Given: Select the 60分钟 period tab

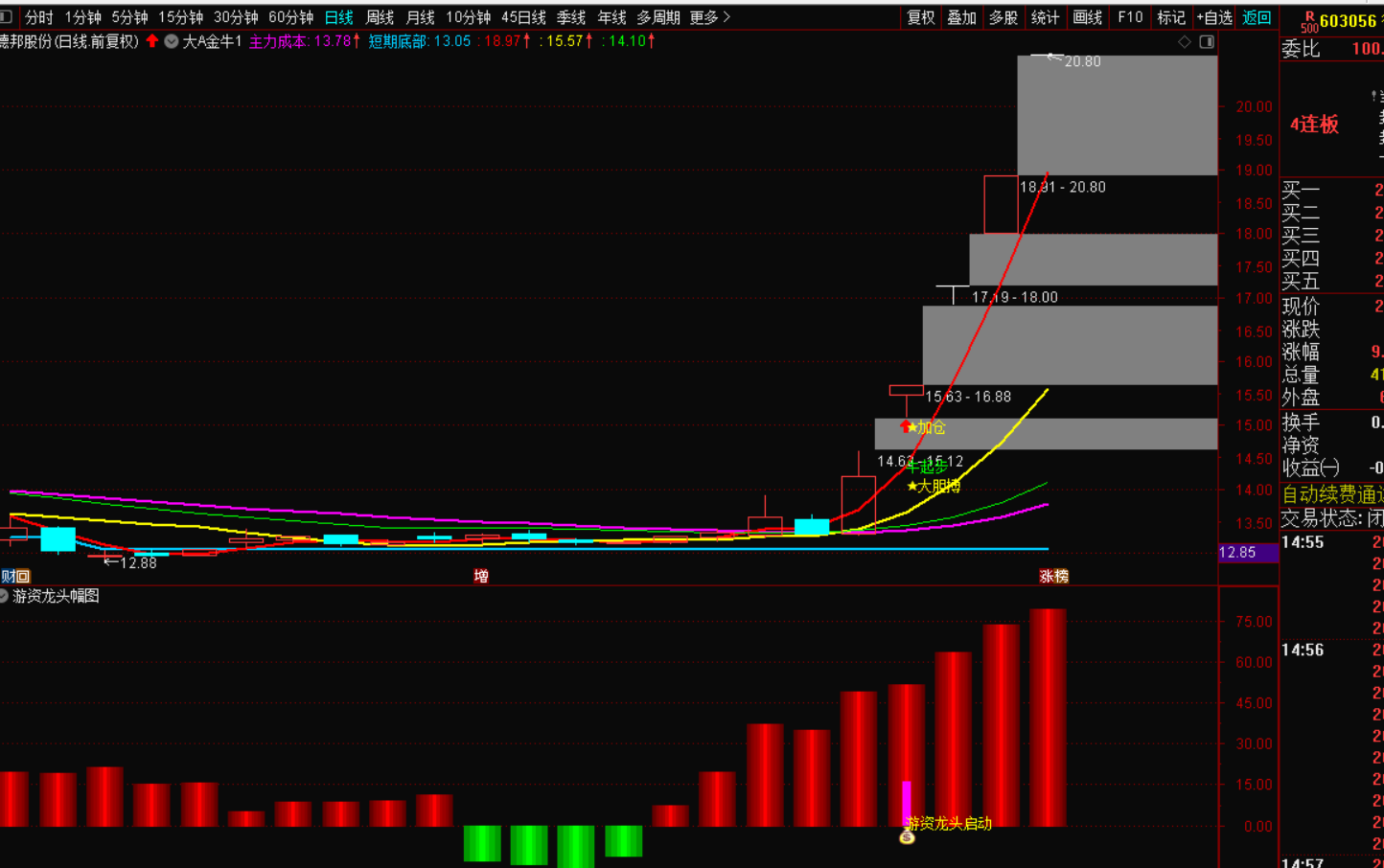Looking at the screenshot, I should (290, 17).
